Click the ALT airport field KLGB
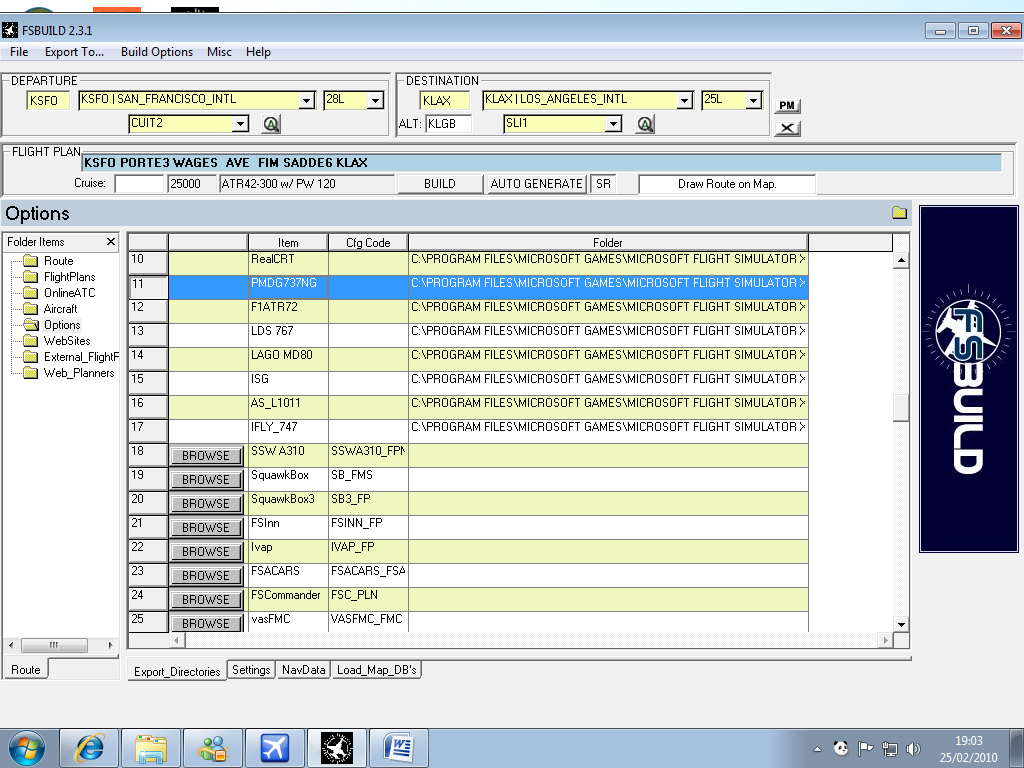 coord(448,124)
